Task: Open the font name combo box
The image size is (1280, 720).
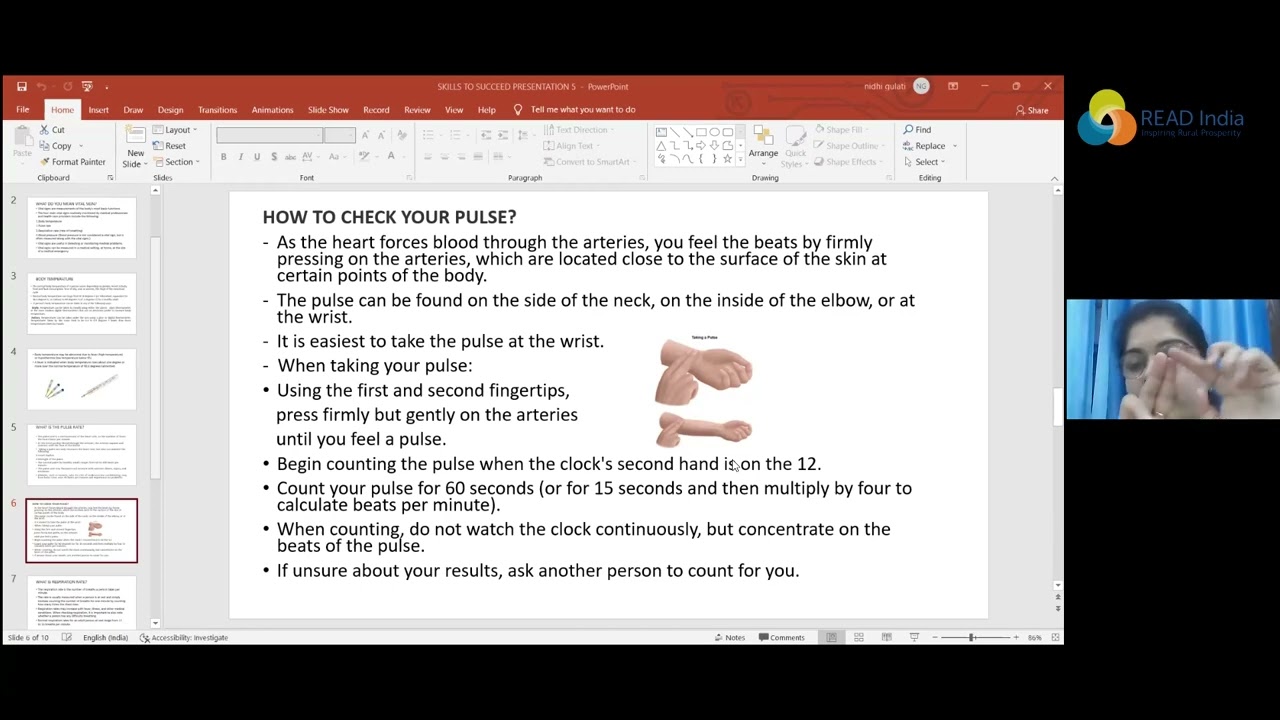Action: pos(269,135)
